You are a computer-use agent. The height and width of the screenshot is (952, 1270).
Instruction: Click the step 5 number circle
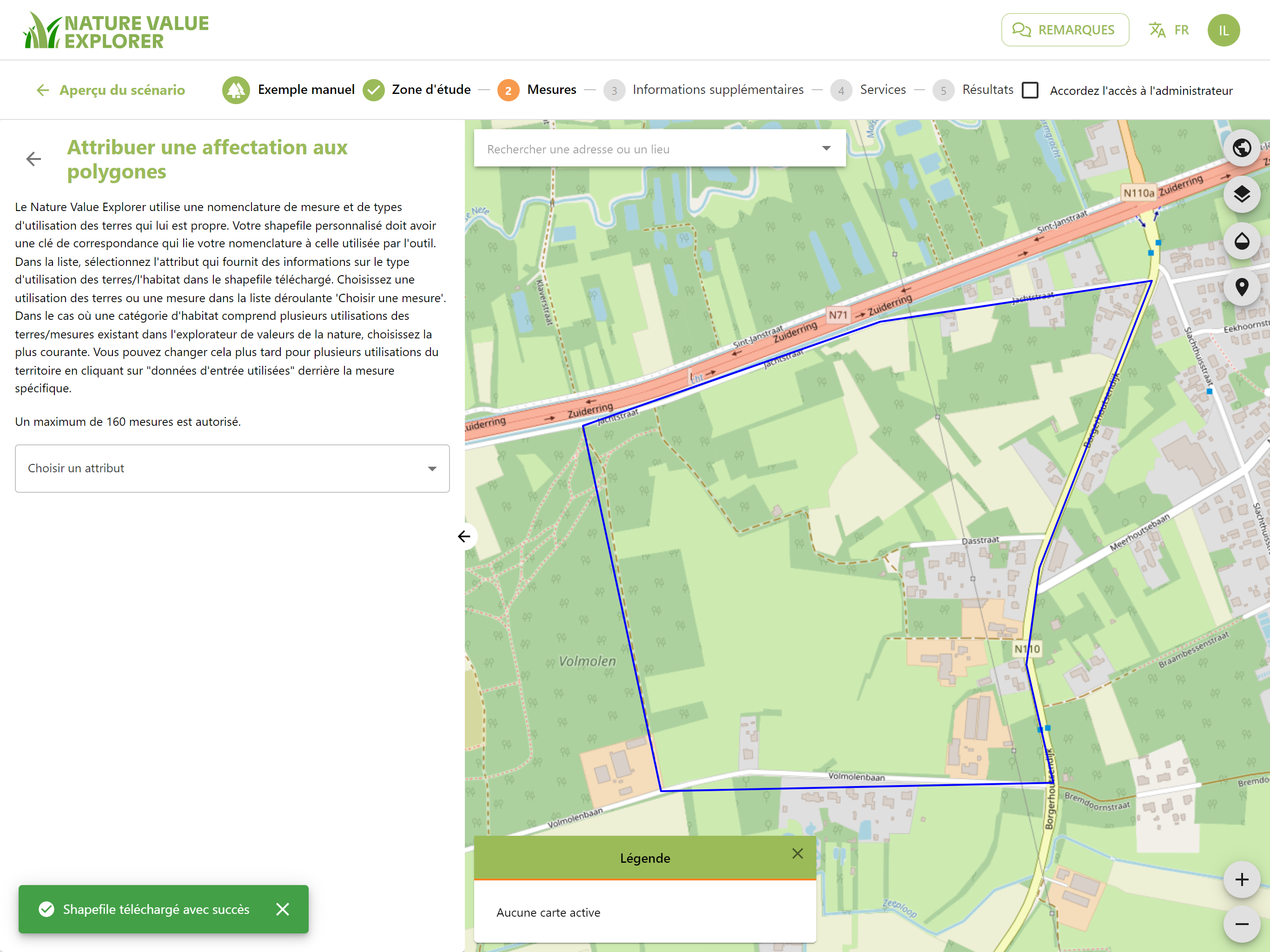[943, 90]
